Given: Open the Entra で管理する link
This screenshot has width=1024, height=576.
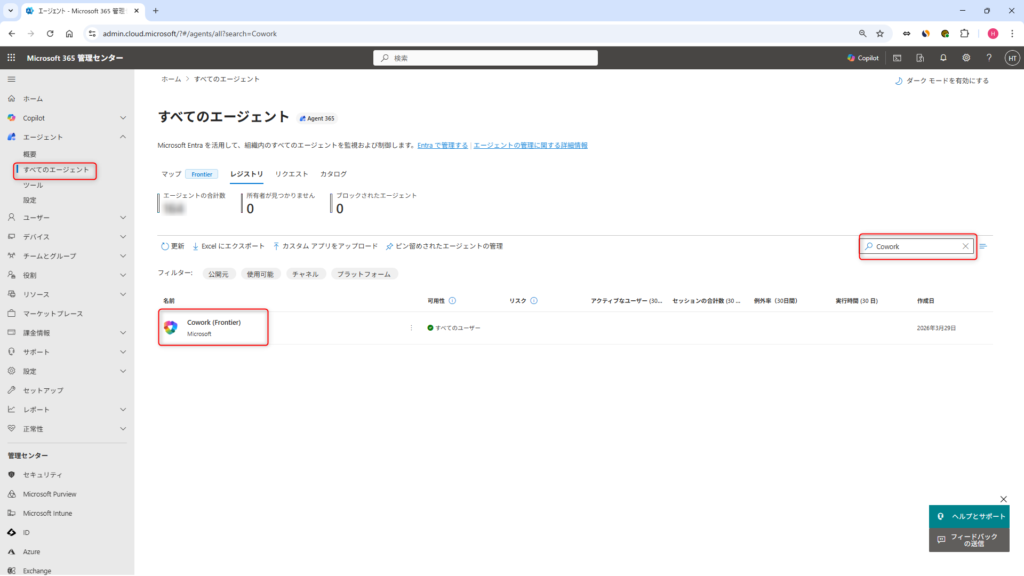Looking at the screenshot, I should pos(442,145).
